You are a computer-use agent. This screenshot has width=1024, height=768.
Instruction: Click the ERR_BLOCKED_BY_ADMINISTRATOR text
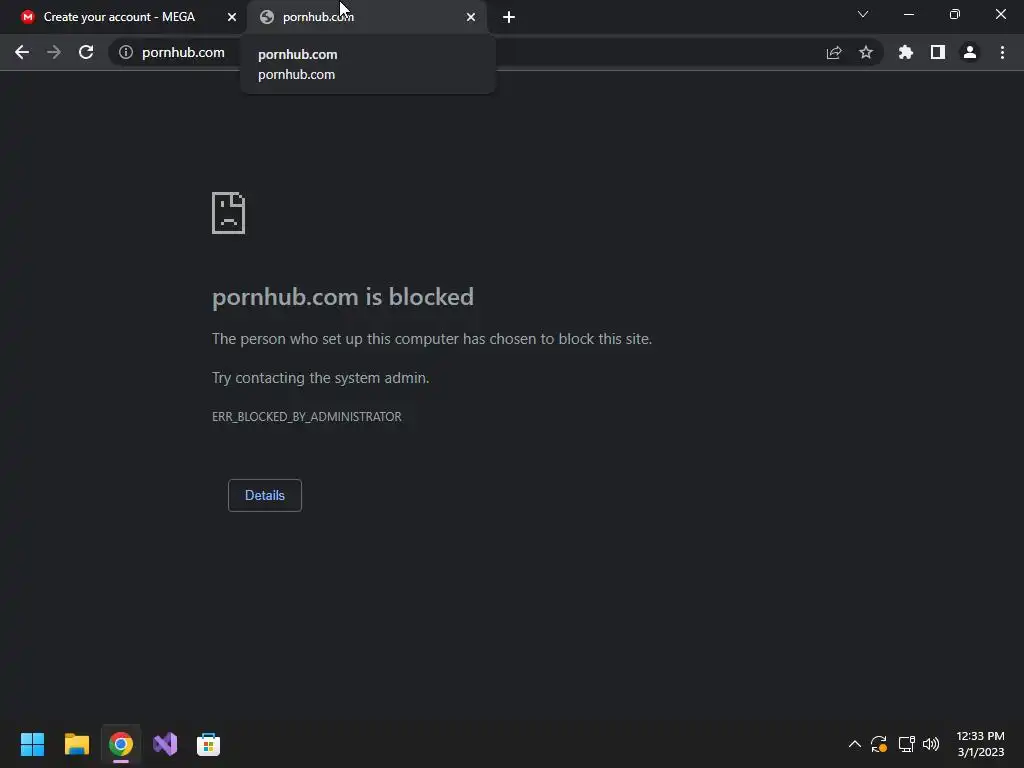(x=306, y=417)
